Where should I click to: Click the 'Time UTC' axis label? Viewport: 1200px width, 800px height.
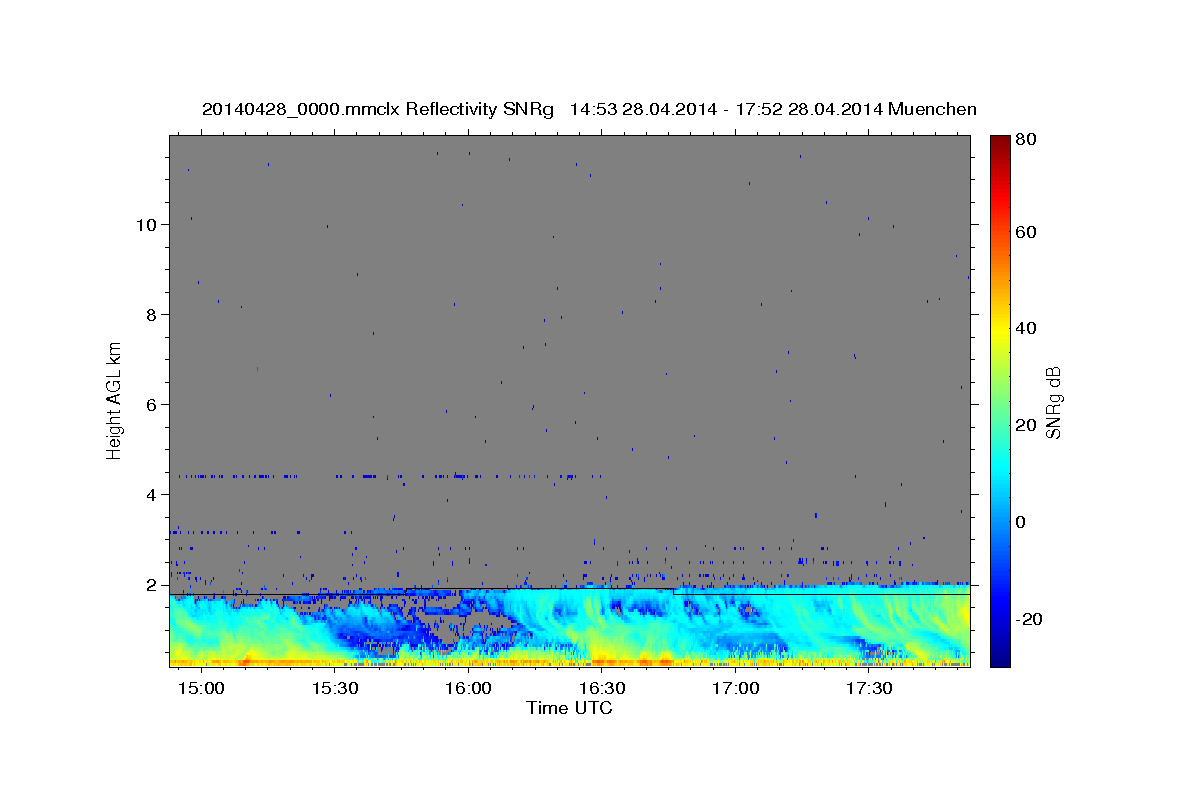[569, 708]
